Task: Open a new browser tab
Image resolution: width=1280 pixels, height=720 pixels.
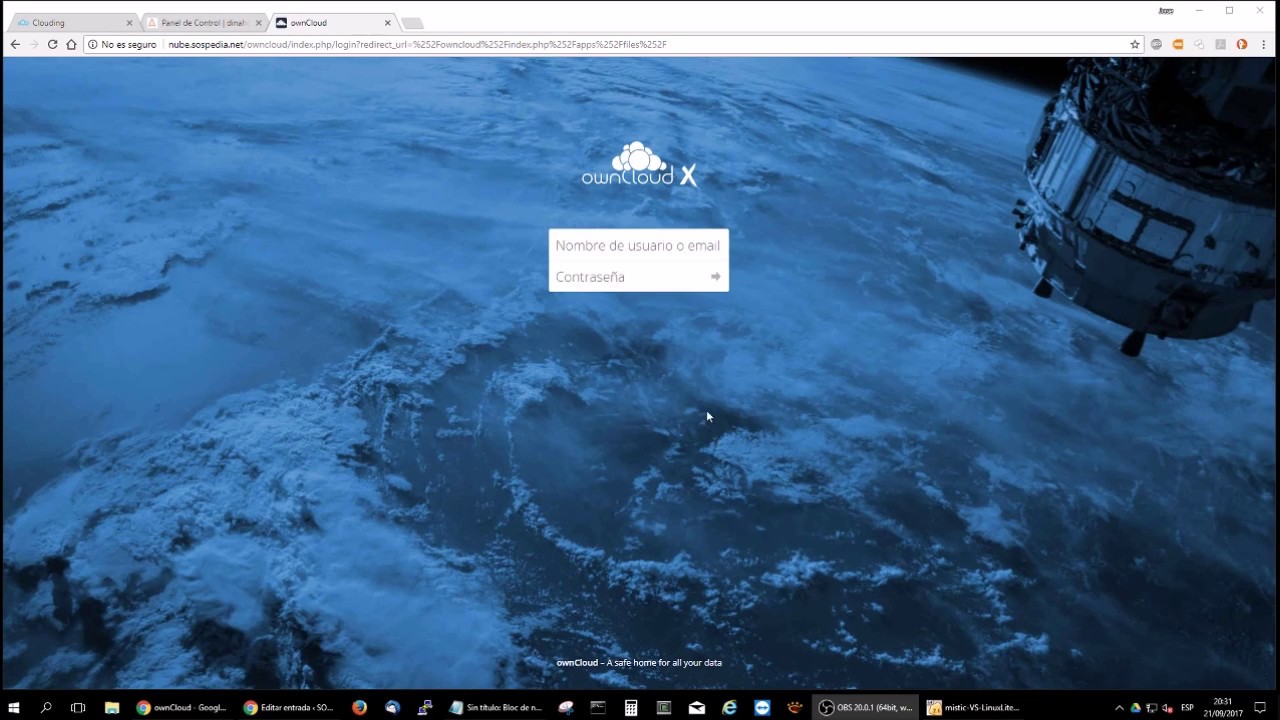Action: (412, 23)
